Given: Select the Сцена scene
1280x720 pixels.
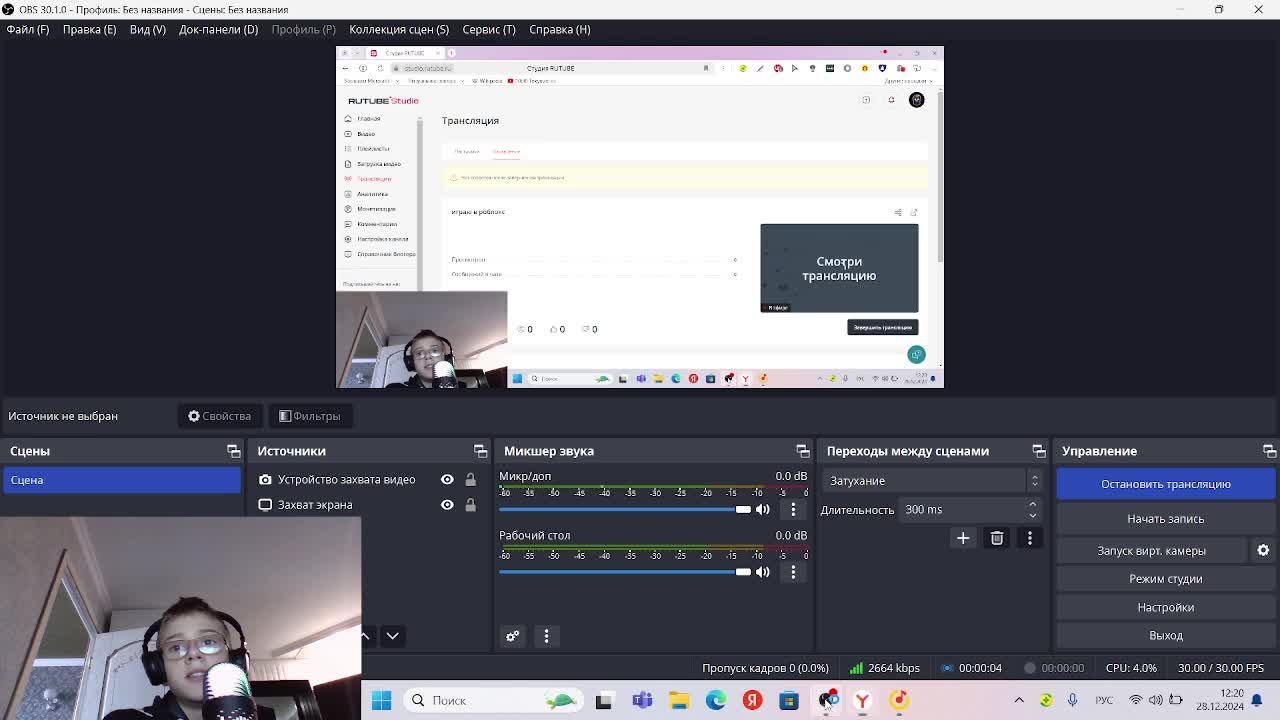Looking at the screenshot, I should coord(120,480).
